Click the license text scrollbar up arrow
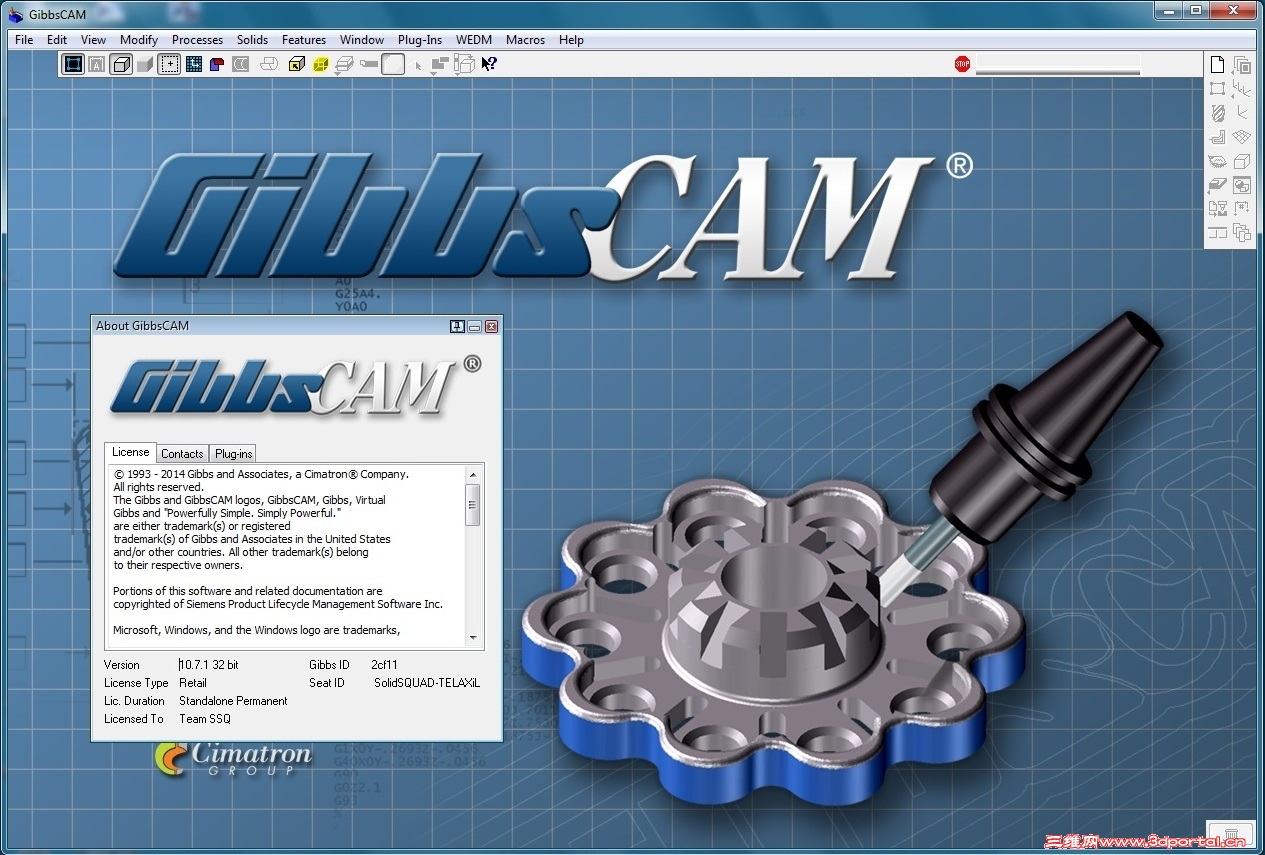The height and width of the screenshot is (855, 1265). coord(473,473)
